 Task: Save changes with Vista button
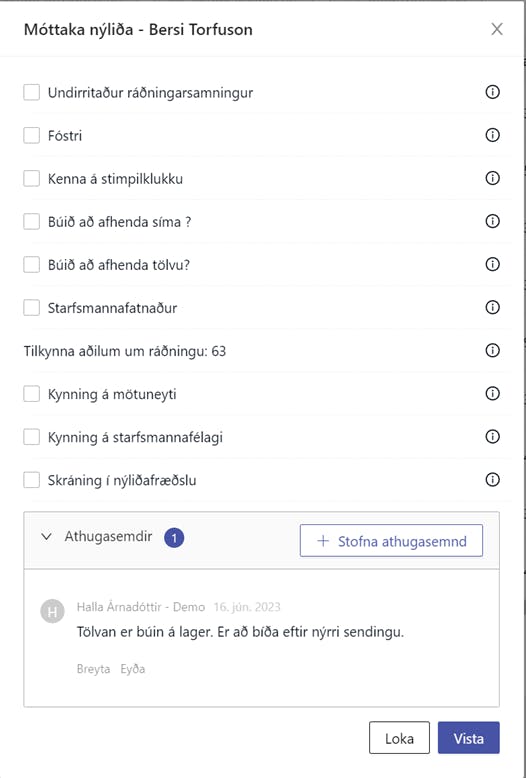coord(468,738)
